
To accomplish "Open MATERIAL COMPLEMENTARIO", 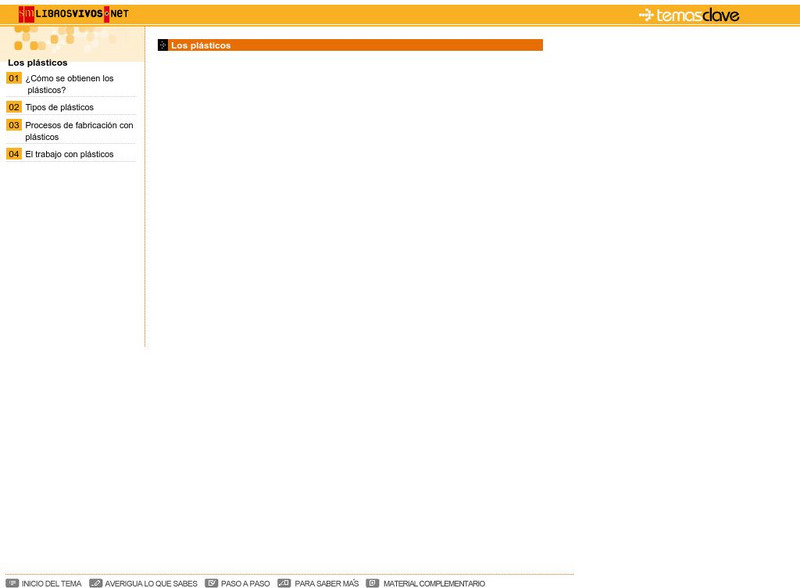I will (434, 583).
